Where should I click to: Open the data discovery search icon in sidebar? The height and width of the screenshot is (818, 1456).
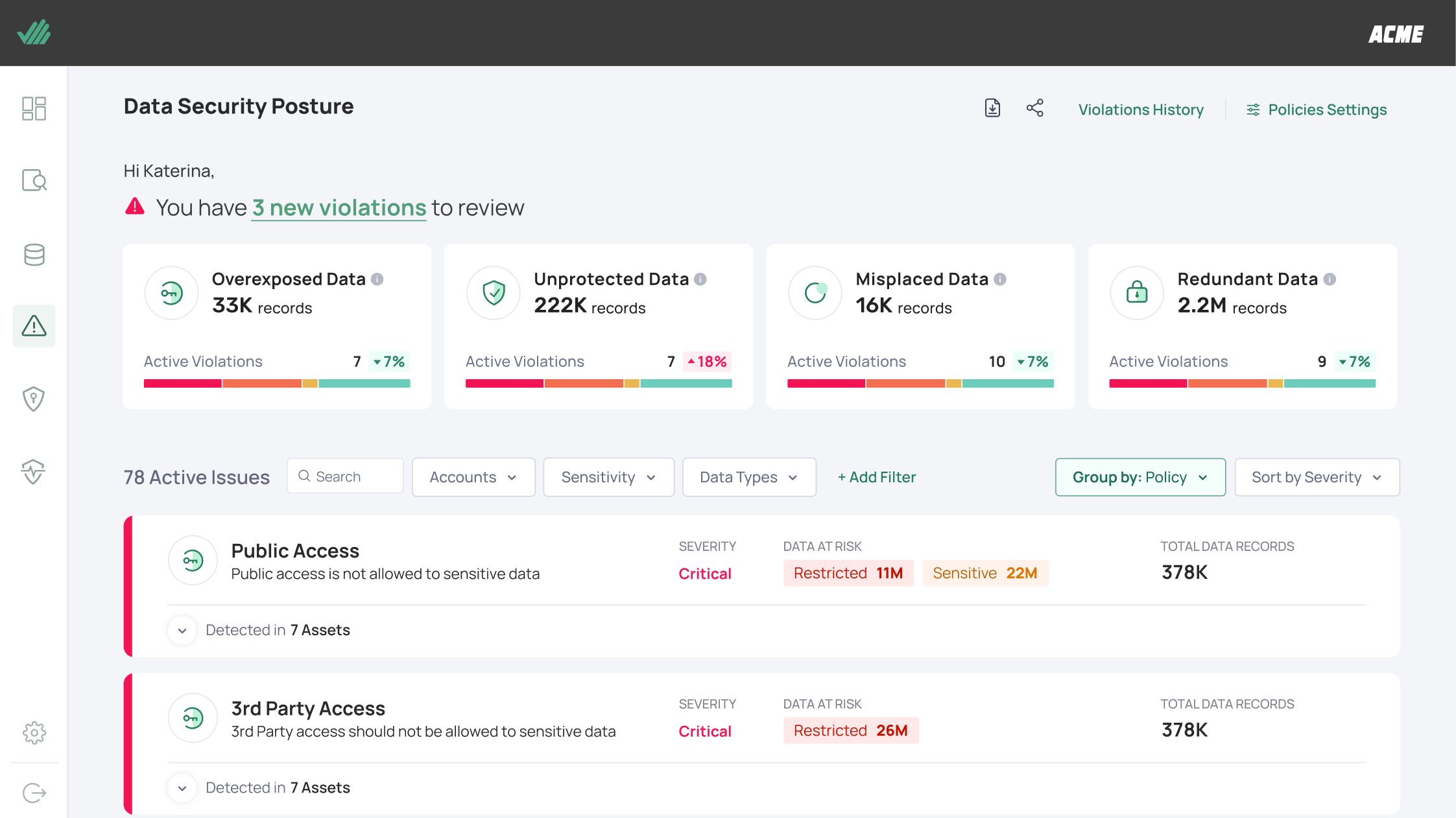coord(34,180)
